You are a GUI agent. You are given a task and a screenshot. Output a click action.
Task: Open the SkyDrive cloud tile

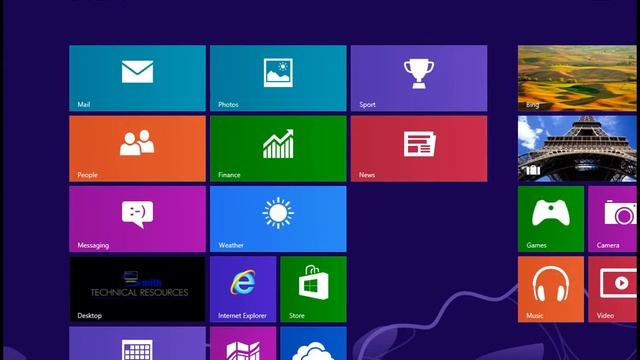(x=313, y=343)
